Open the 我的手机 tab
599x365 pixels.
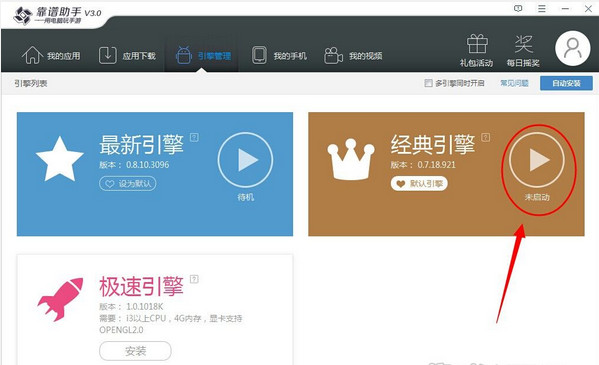(x=279, y=56)
